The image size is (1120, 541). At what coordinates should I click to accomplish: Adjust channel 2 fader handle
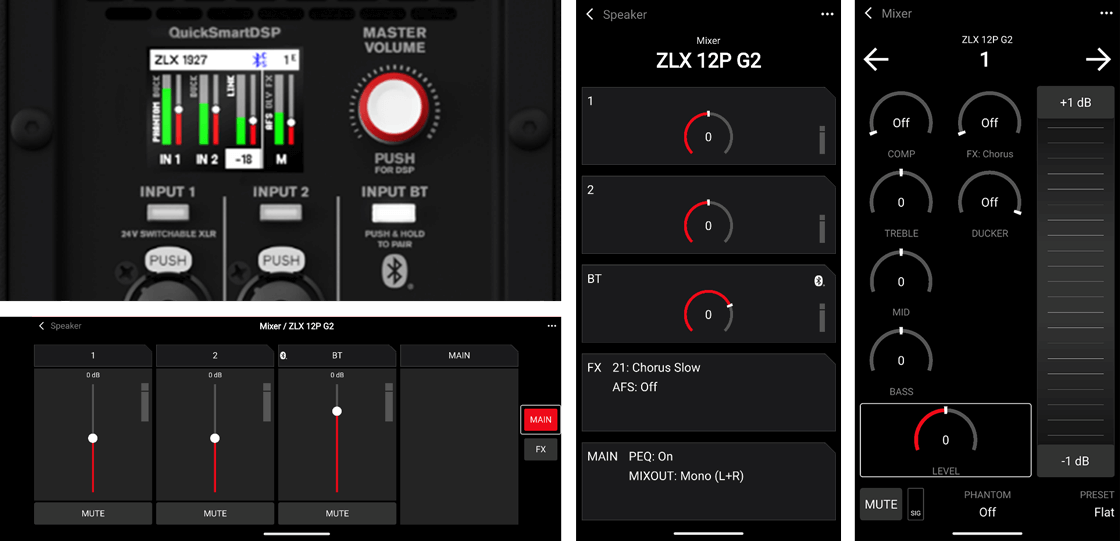[215, 438]
